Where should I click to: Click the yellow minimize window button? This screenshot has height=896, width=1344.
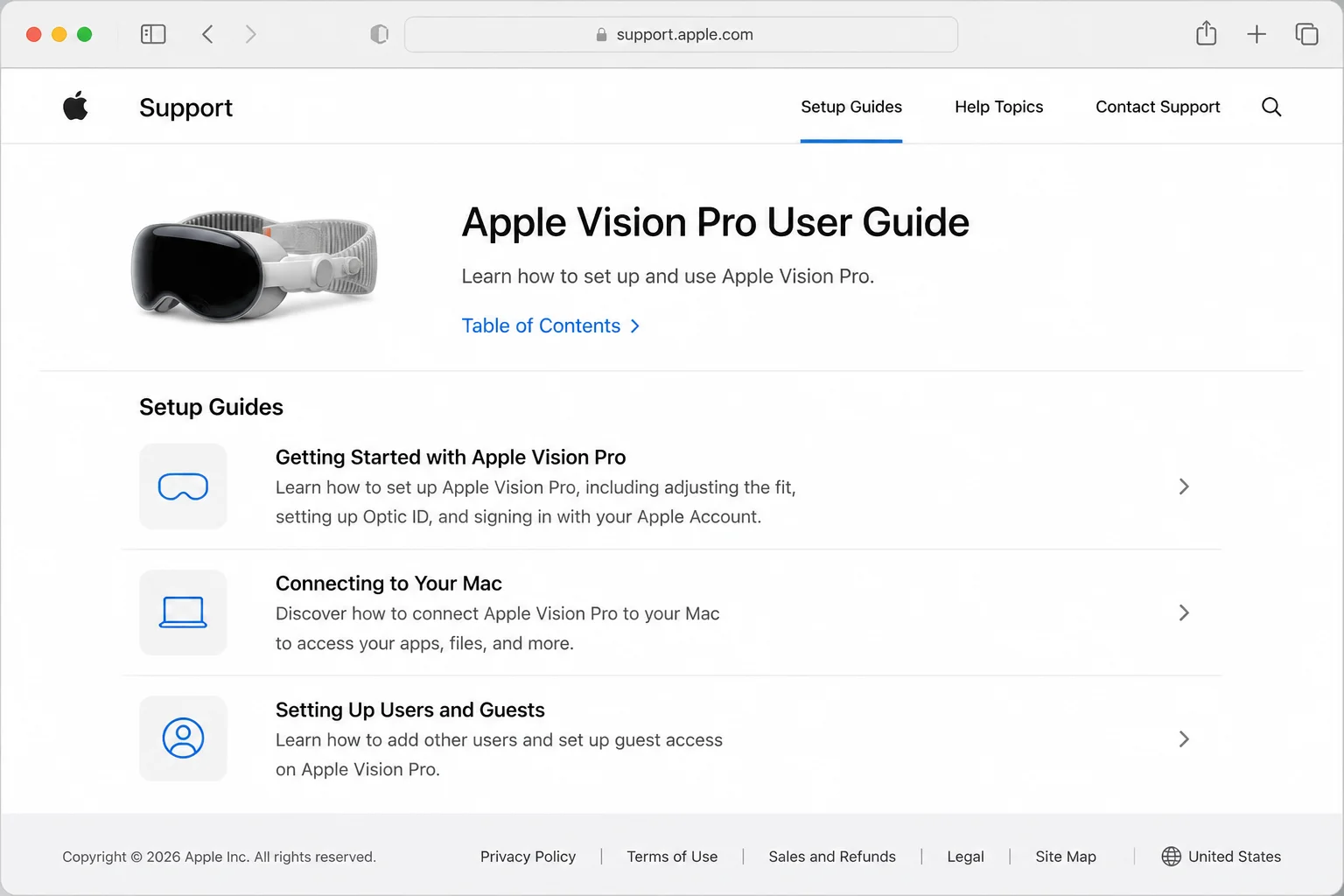point(59,34)
